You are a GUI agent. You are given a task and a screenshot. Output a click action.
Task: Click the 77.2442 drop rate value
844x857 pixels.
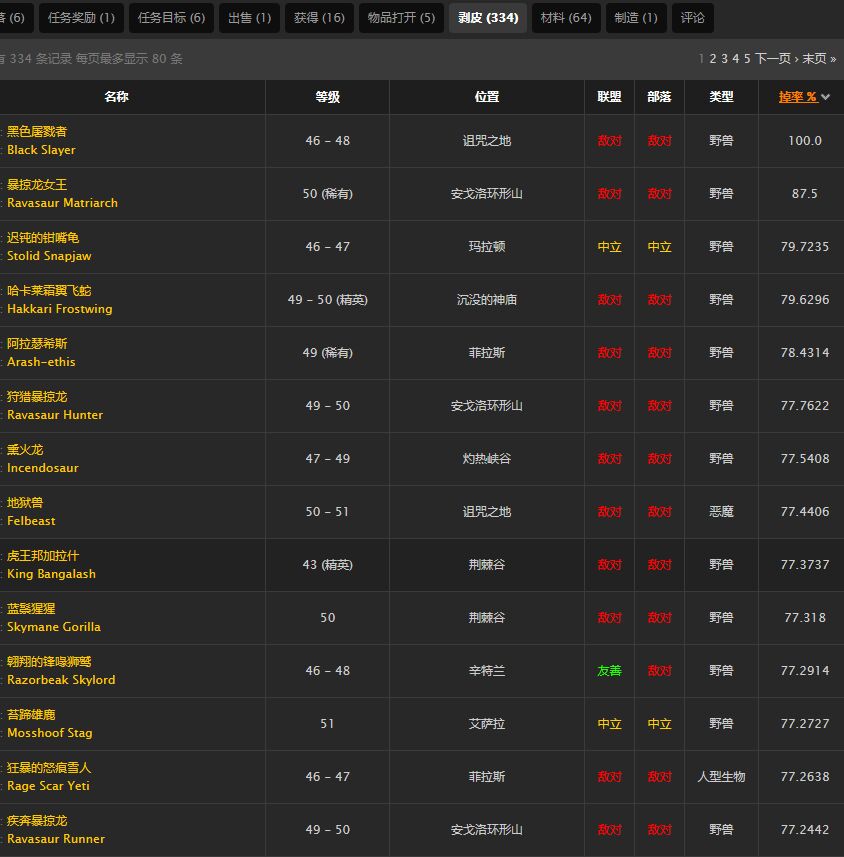(805, 830)
